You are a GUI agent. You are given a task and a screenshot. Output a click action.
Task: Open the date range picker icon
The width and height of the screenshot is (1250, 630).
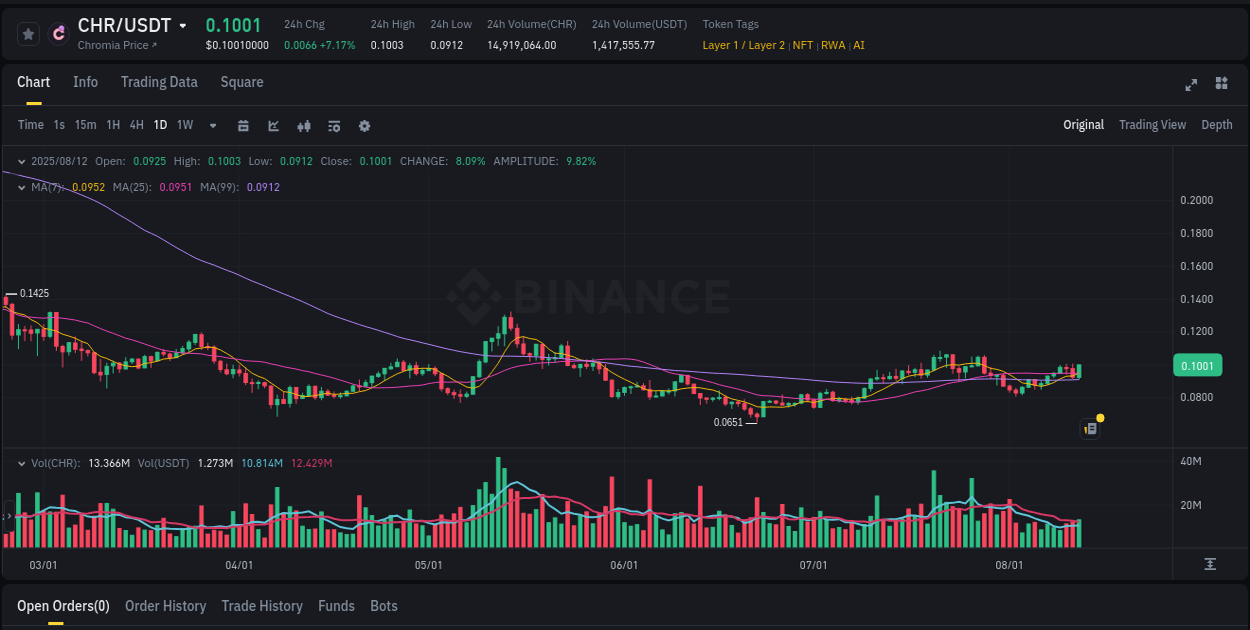(243, 126)
